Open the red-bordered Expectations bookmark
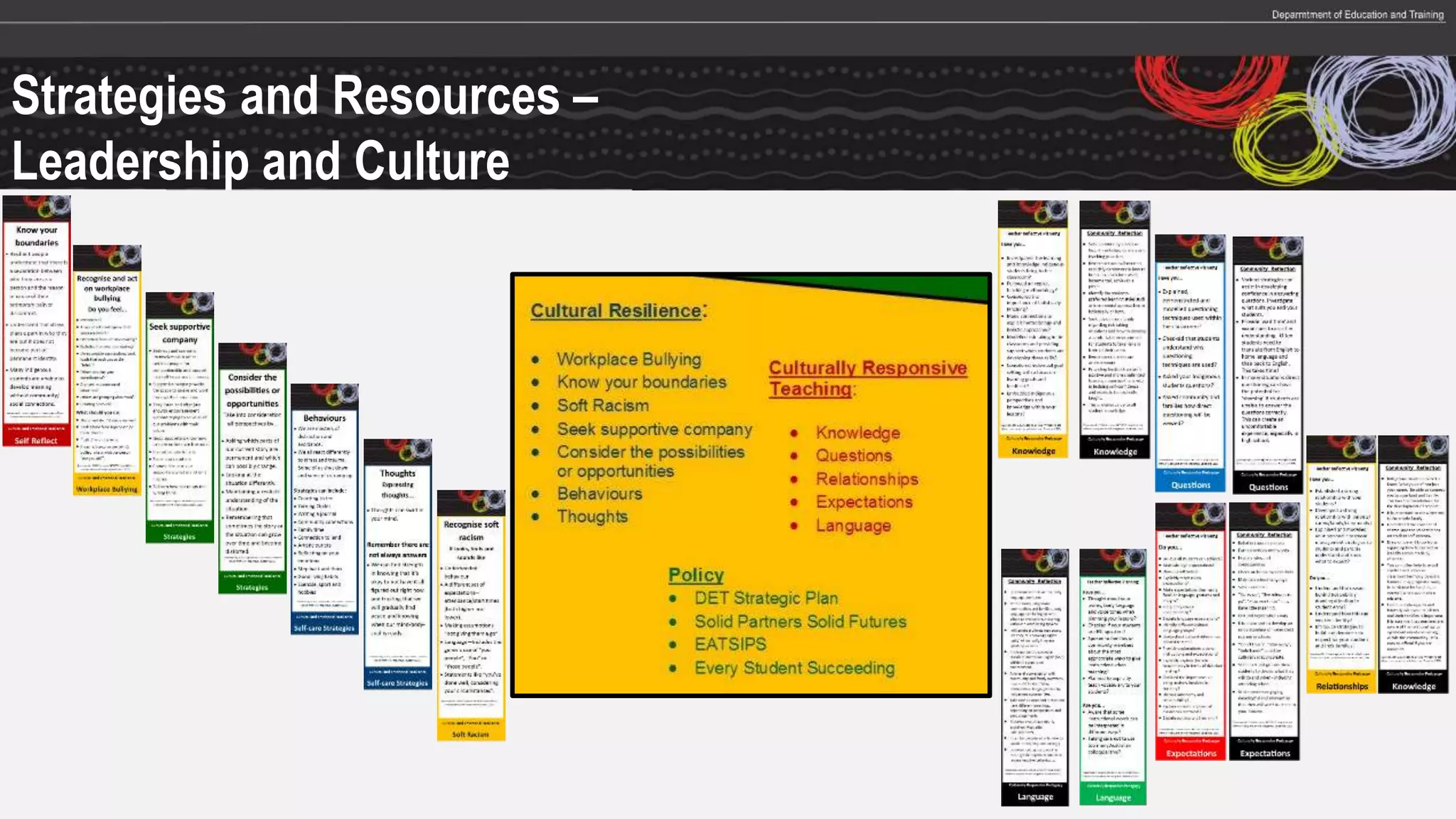 click(x=1191, y=631)
